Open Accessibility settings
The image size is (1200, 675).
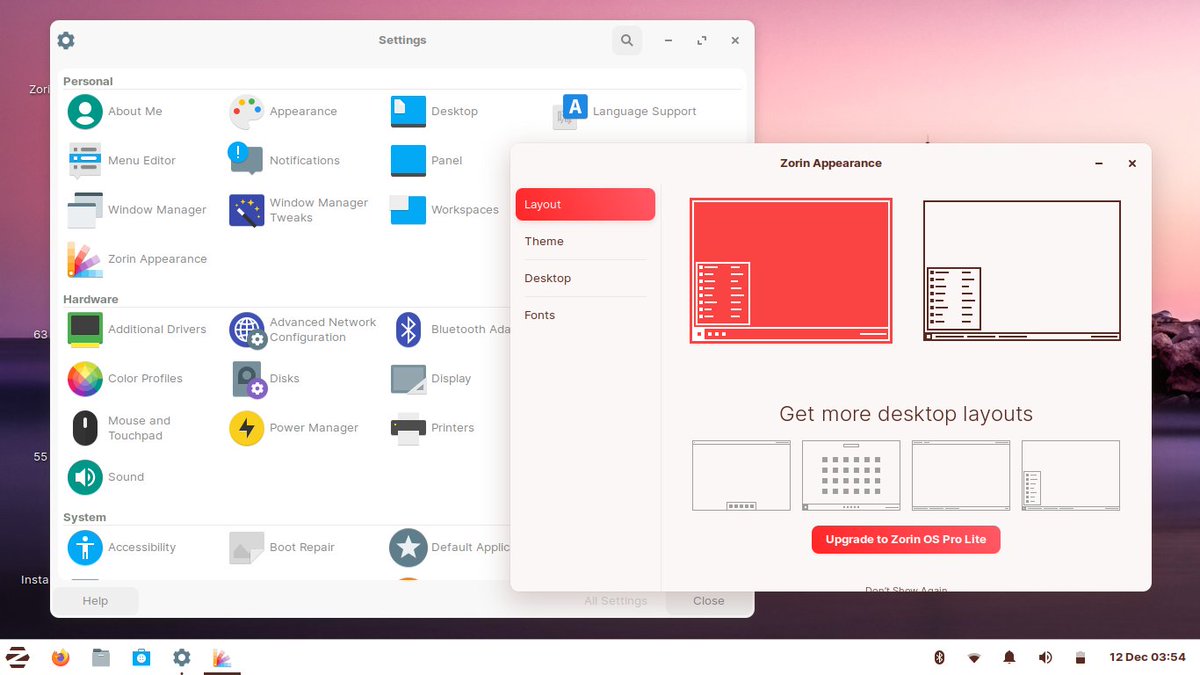pyautogui.click(x=122, y=547)
